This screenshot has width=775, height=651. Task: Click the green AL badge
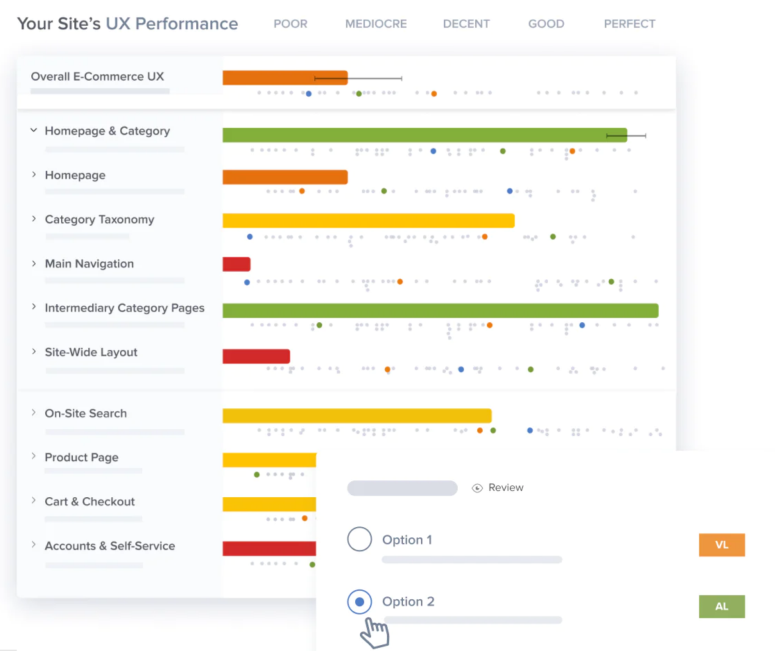point(721,606)
